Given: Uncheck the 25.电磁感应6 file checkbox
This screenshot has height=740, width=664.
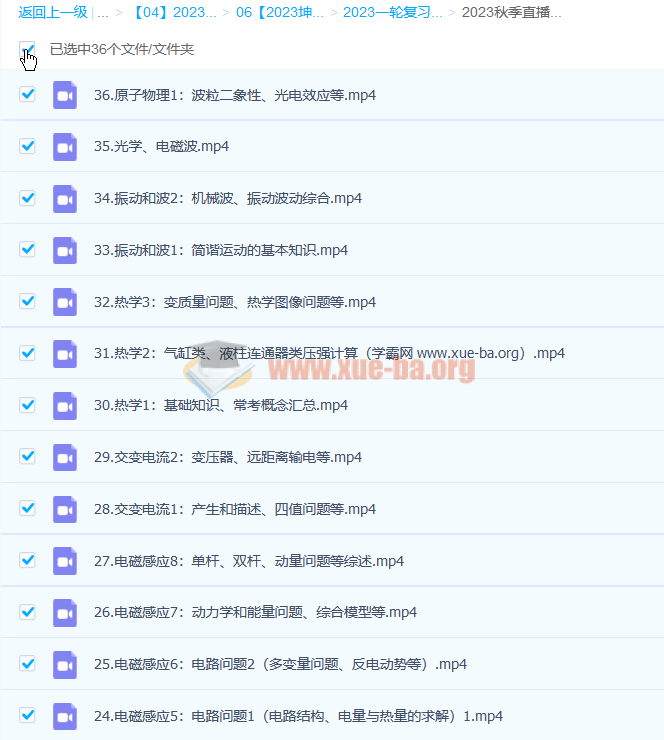Looking at the screenshot, I should [x=28, y=664].
